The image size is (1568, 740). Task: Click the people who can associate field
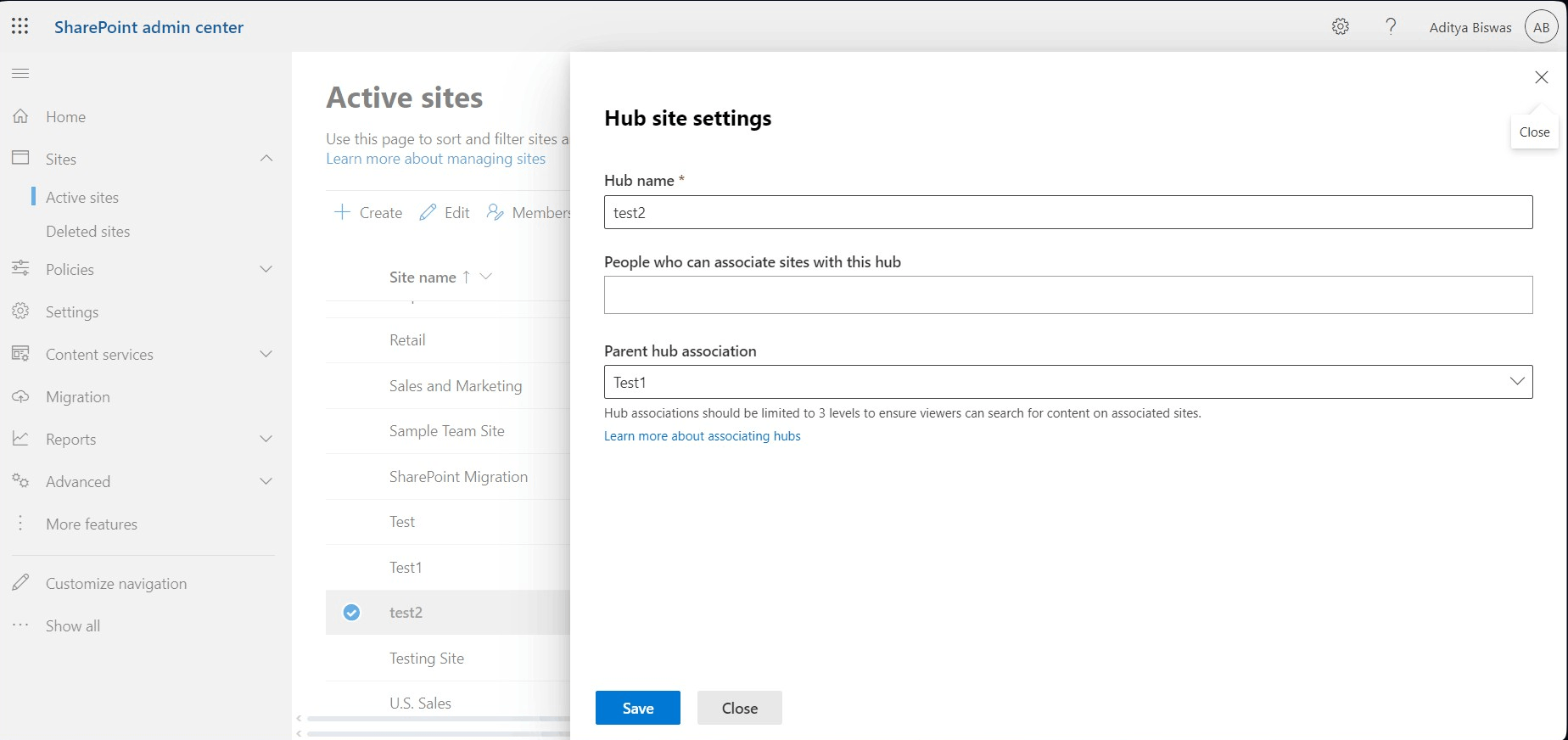tap(1067, 294)
